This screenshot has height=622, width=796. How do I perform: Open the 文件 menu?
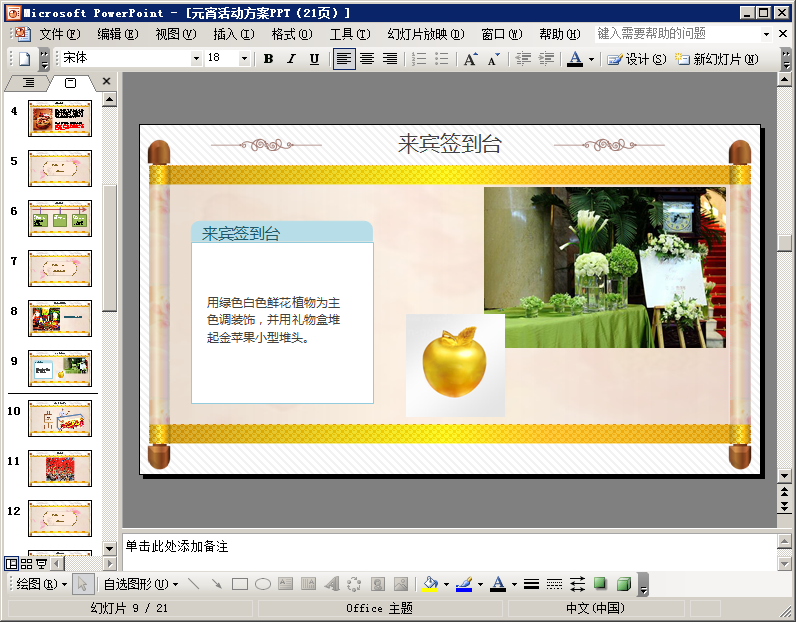(59, 34)
